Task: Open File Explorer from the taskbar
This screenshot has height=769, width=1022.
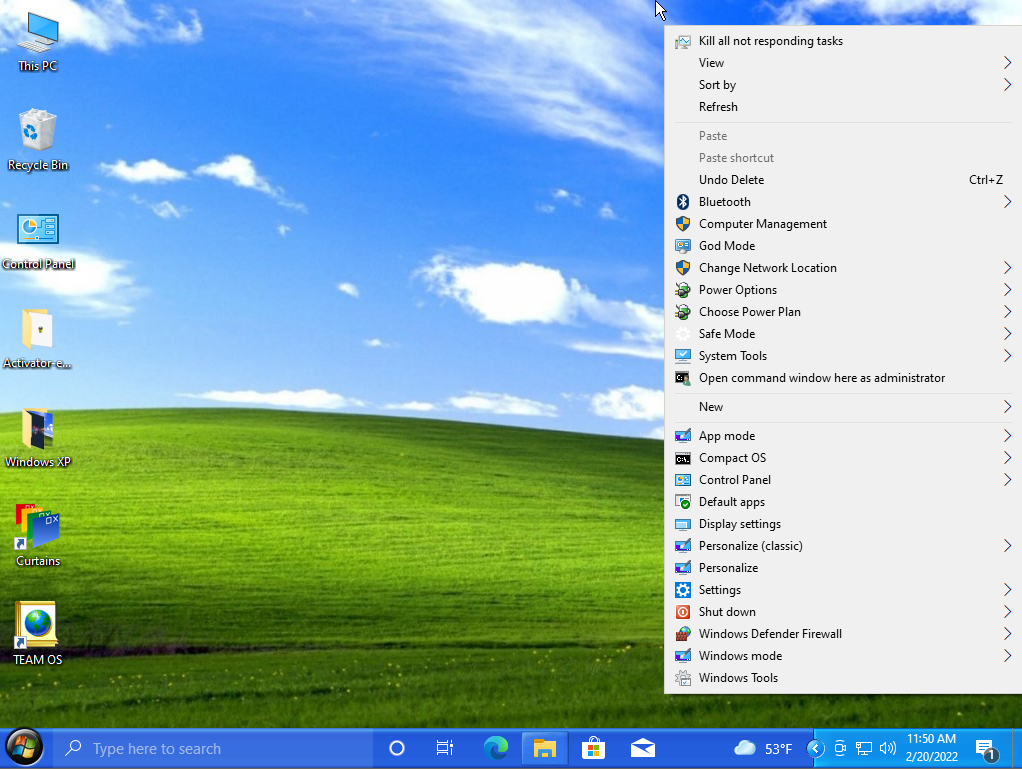Action: pyautogui.click(x=544, y=748)
